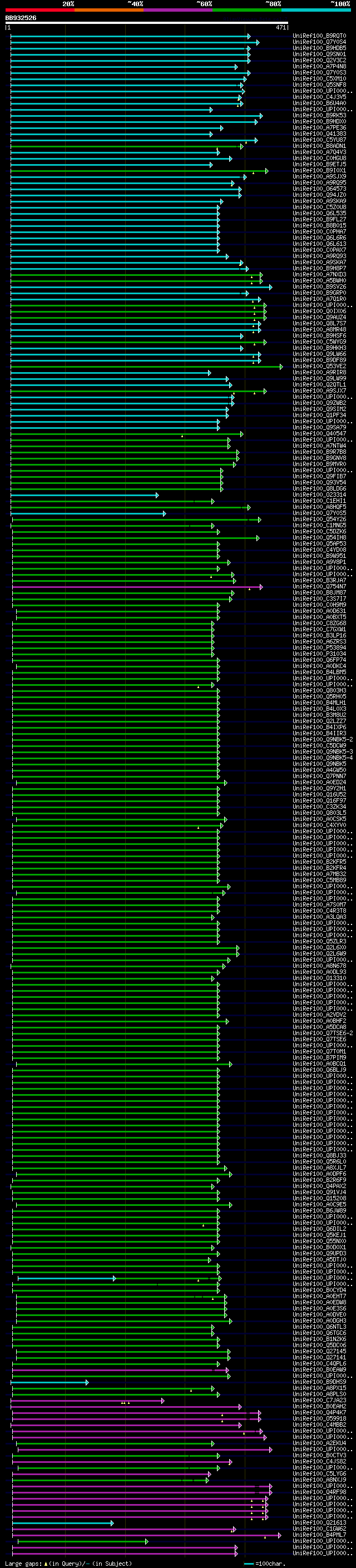356x1568 pixels.
Task: Click hit text UniRef100_B4PML7
Action: click(x=319, y=1535)
